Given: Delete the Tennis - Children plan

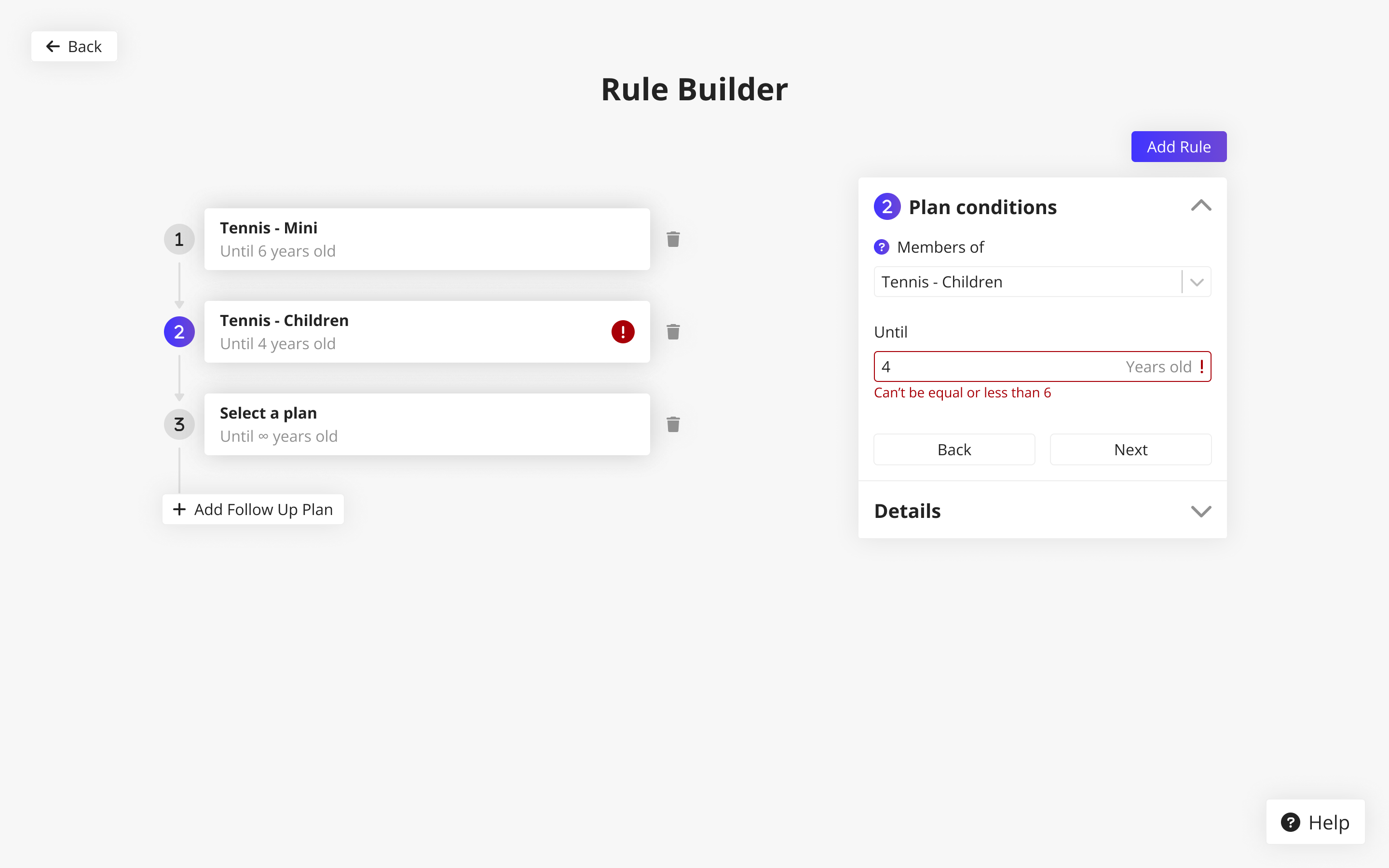Looking at the screenshot, I should click(673, 332).
